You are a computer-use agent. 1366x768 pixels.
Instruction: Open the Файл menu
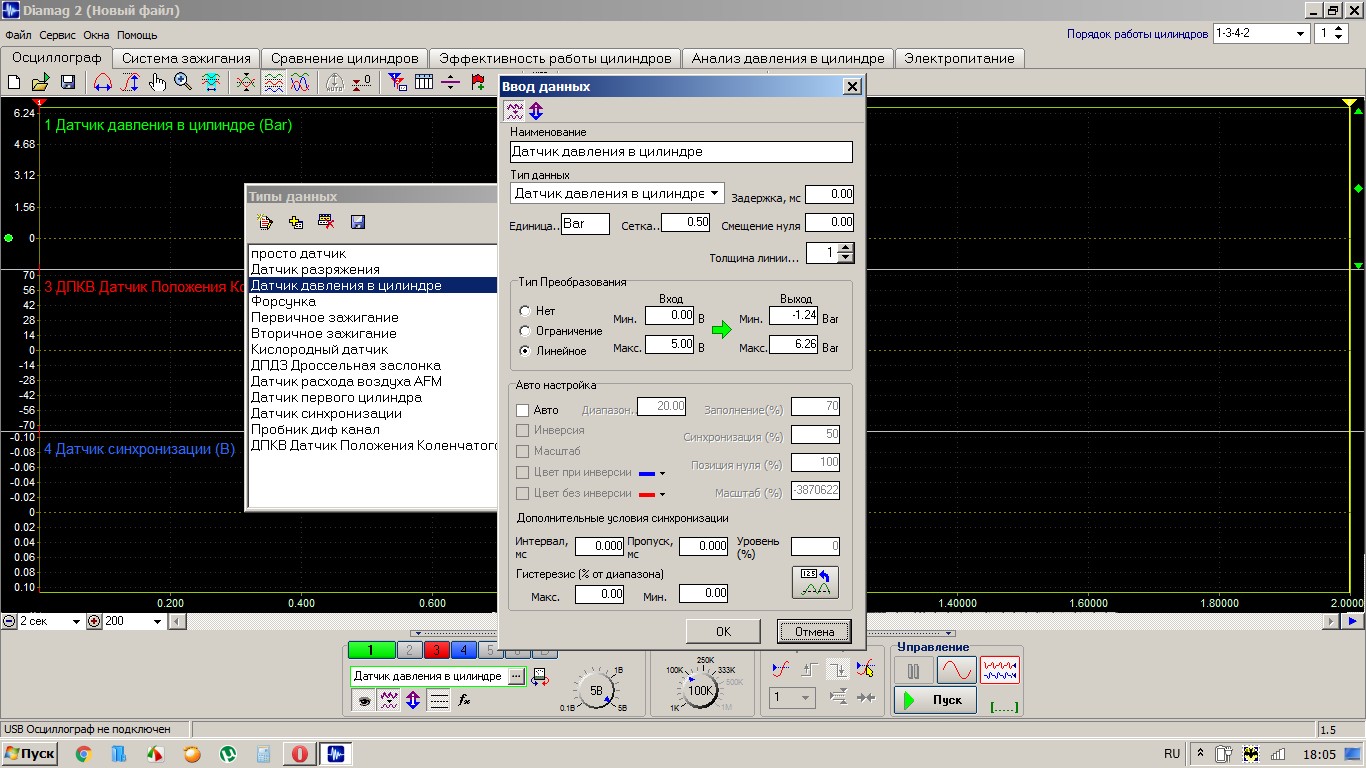click(x=18, y=35)
